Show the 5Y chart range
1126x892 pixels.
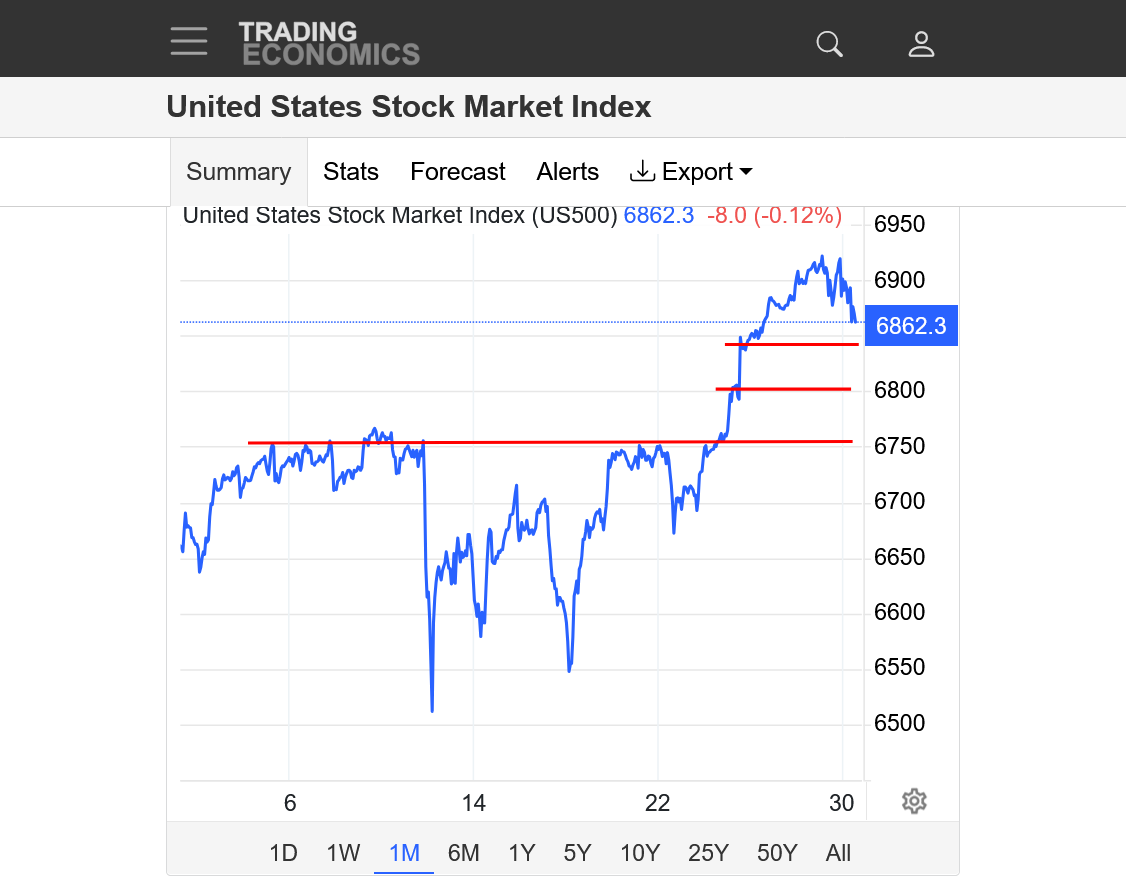[578, 853]
